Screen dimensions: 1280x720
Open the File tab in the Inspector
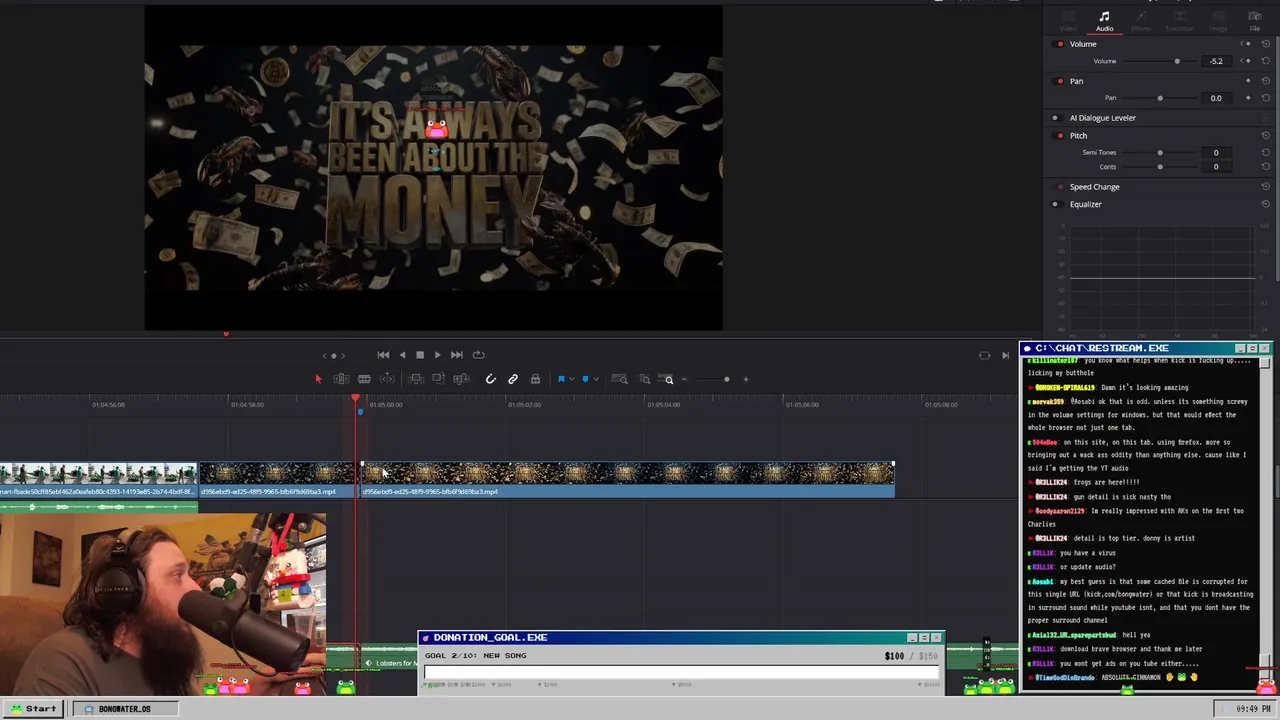coord(1254,21)
